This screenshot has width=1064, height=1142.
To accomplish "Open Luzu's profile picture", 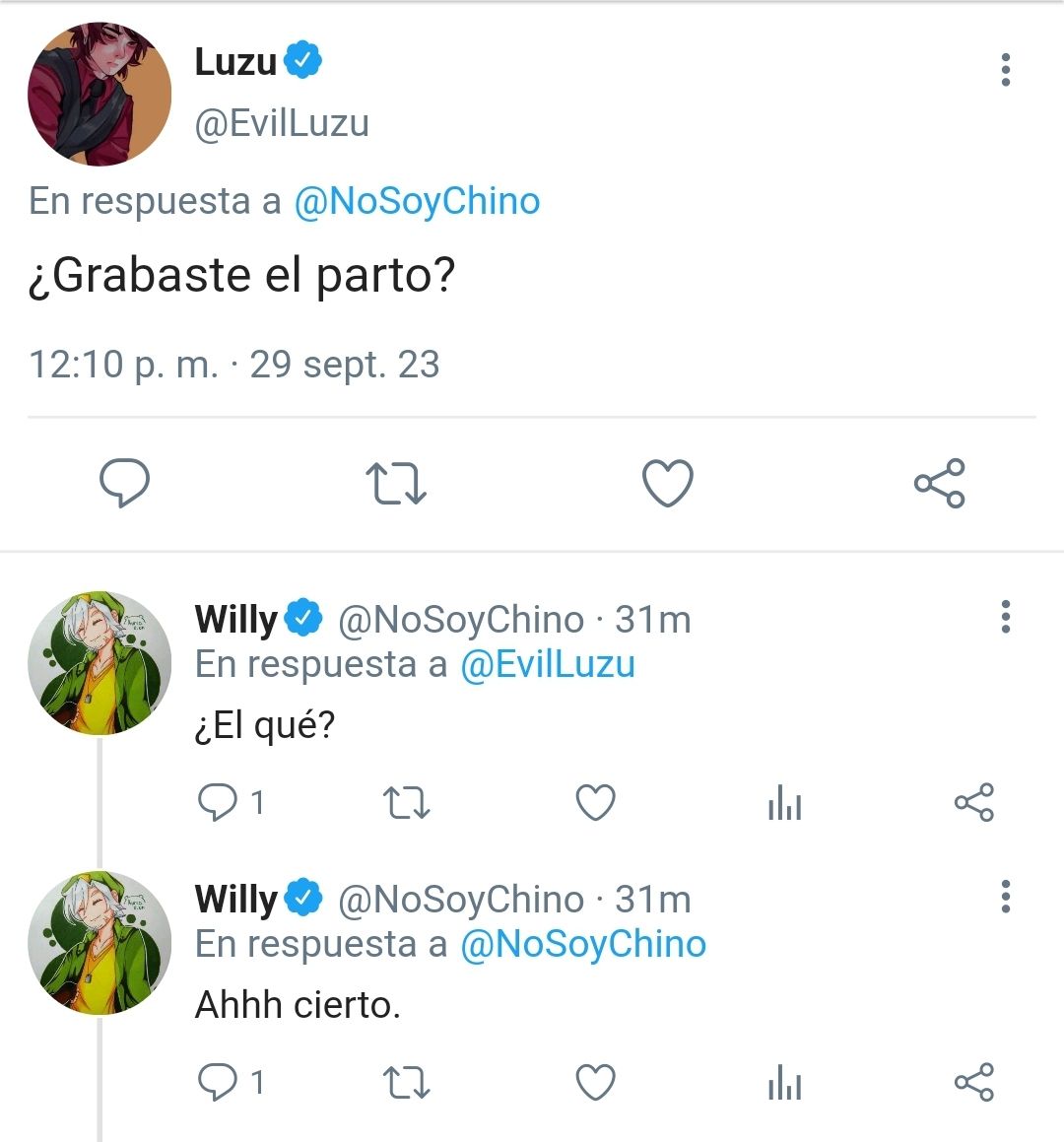I will click(100, 94).
